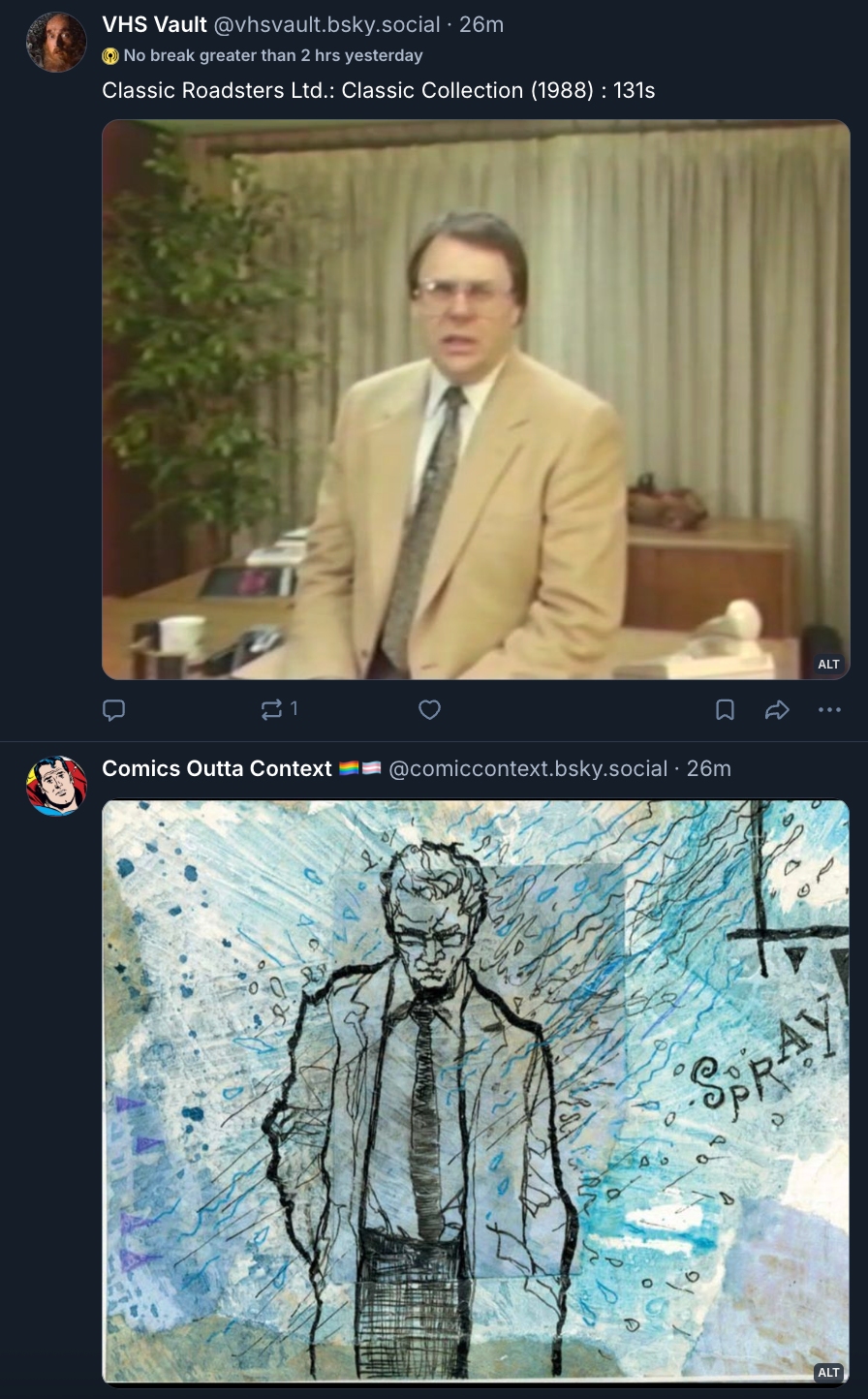Image resolution: width=868 pixels, height=1399 pixels.
Task: Open the Spray comic artwork image
Action: tap(476, 1091)
